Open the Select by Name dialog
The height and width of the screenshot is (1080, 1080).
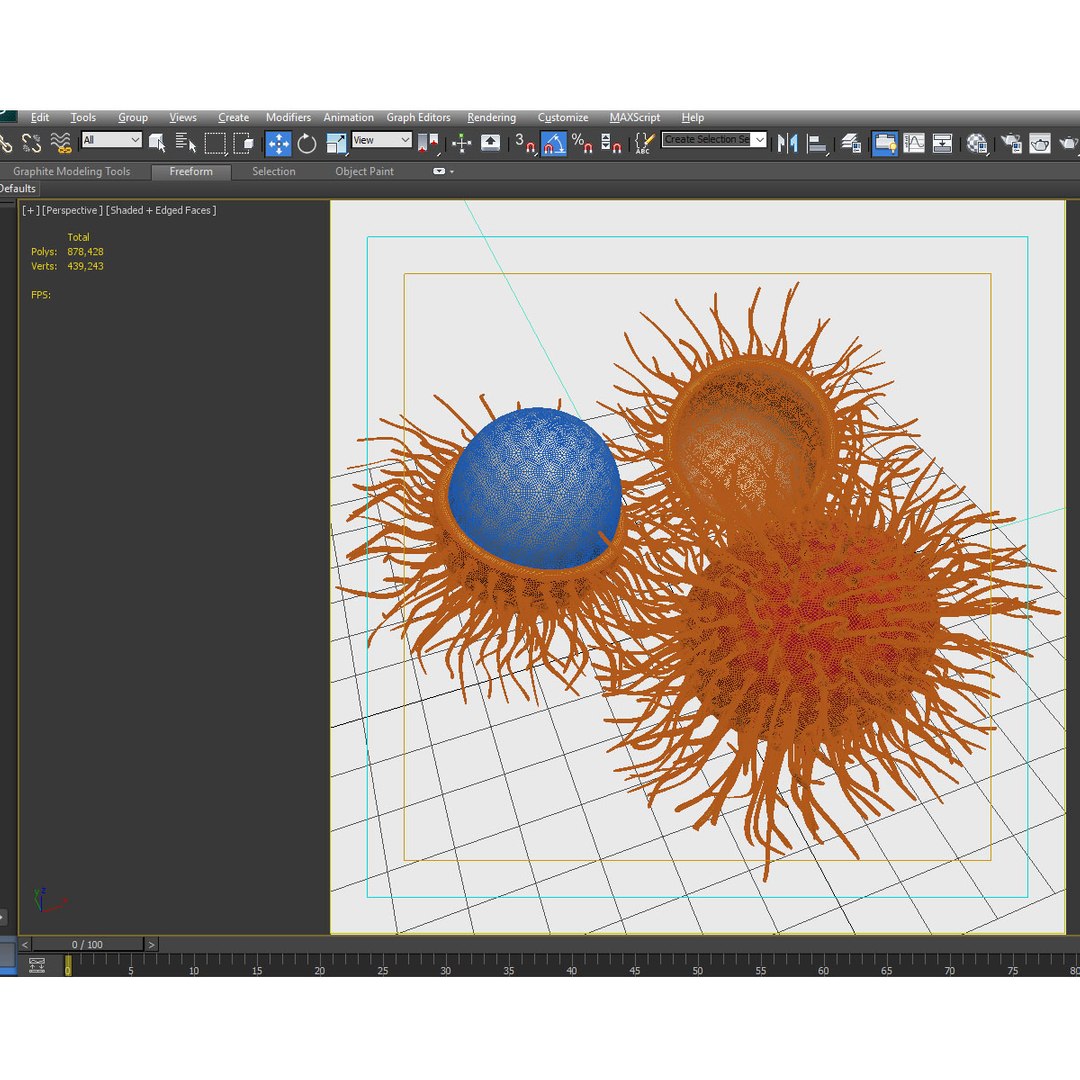(x=185, y=143)
